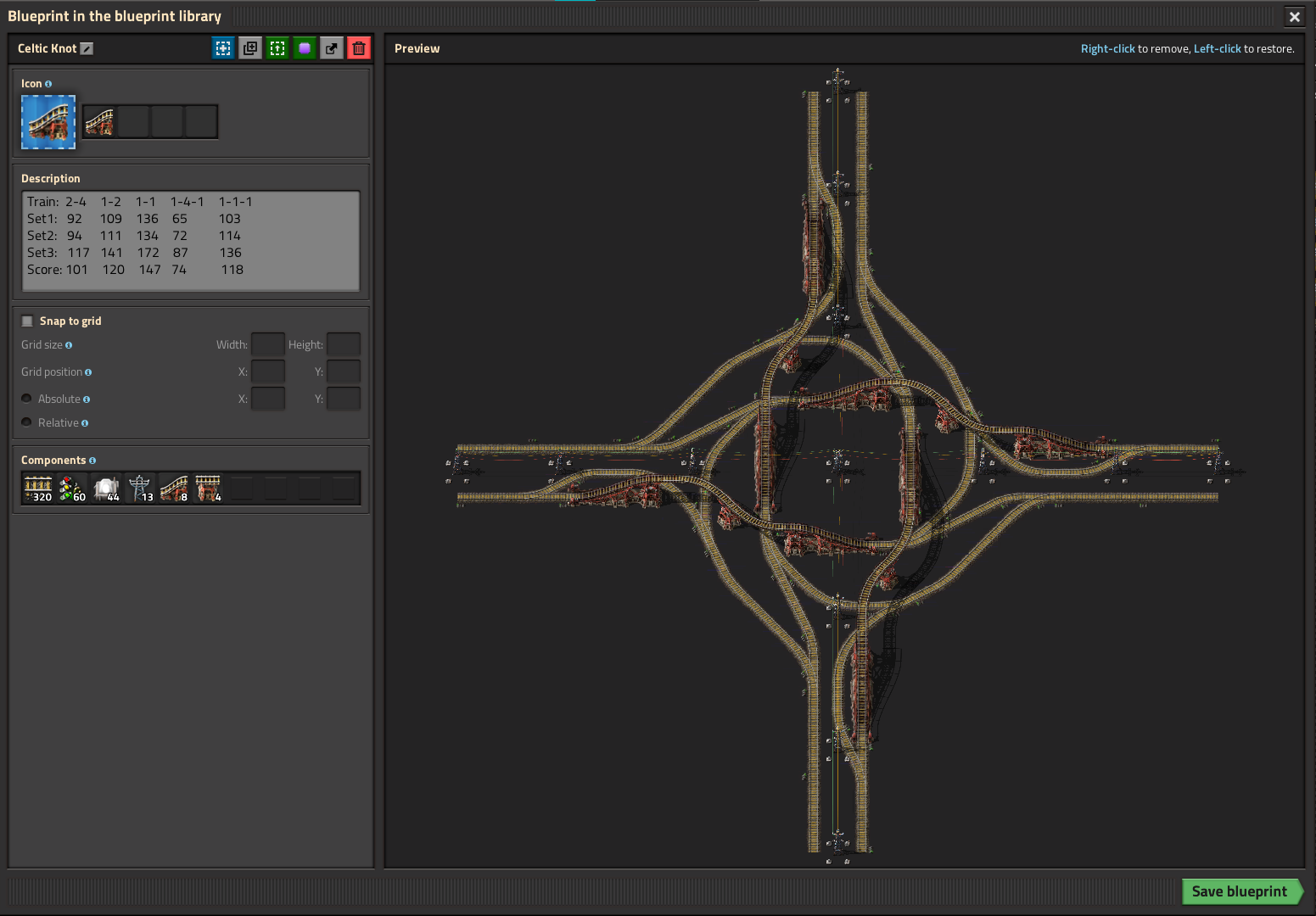Click the Save blueprint button

pos(1240,891)
